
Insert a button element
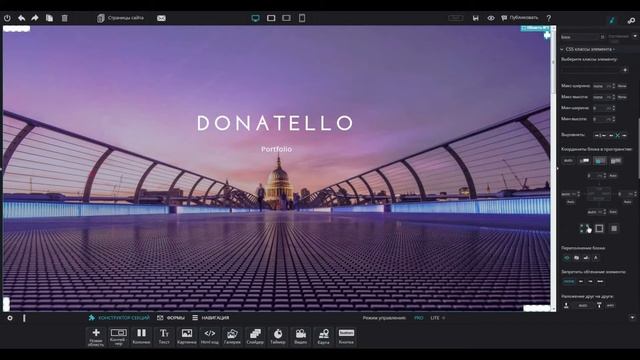(346, 337)
